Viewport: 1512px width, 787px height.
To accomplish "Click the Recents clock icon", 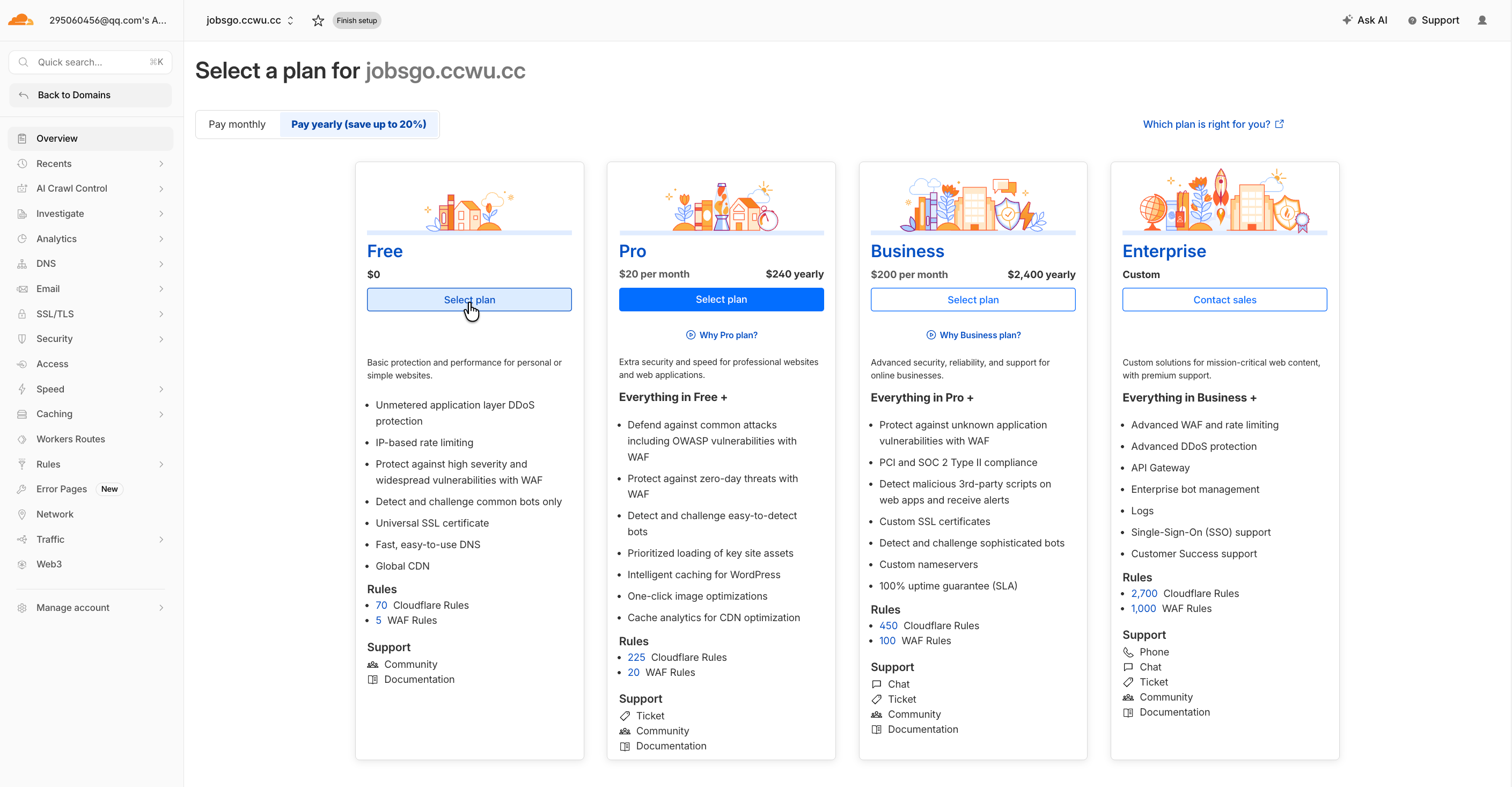I will [x=23, y=164].
